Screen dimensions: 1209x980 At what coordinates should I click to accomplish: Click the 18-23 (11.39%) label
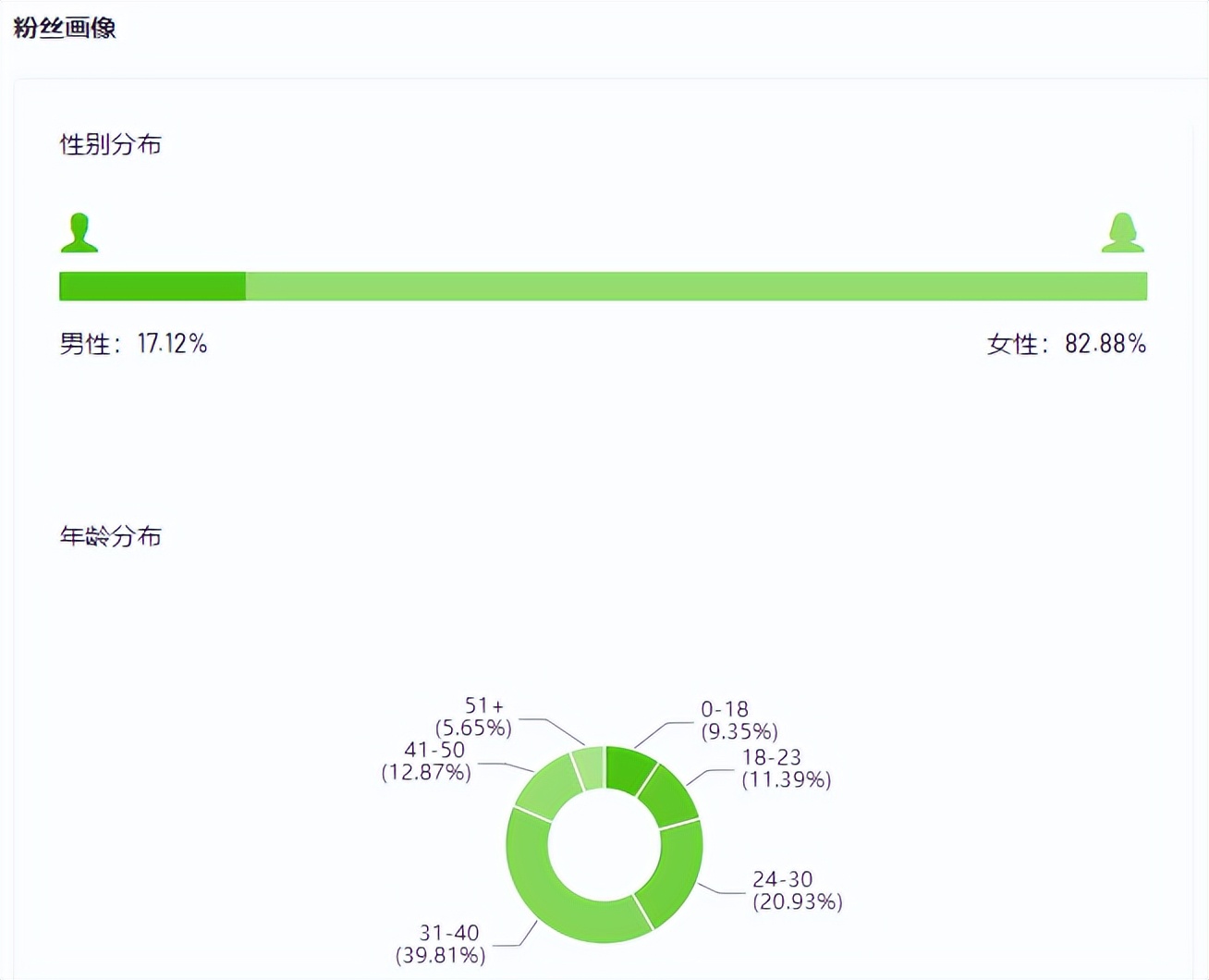tap(786, 768)
